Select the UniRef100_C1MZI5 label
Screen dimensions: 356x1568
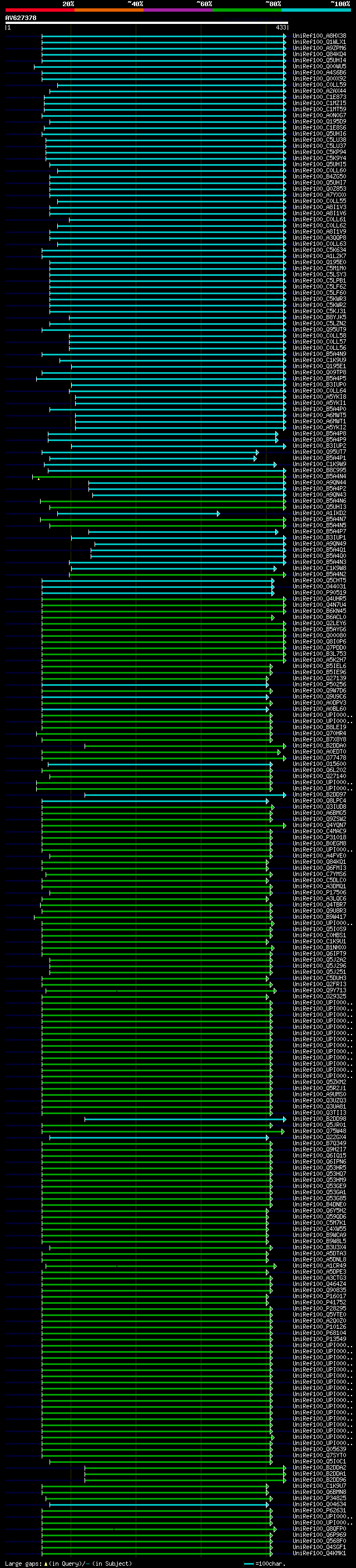click(x=319, y=103)
